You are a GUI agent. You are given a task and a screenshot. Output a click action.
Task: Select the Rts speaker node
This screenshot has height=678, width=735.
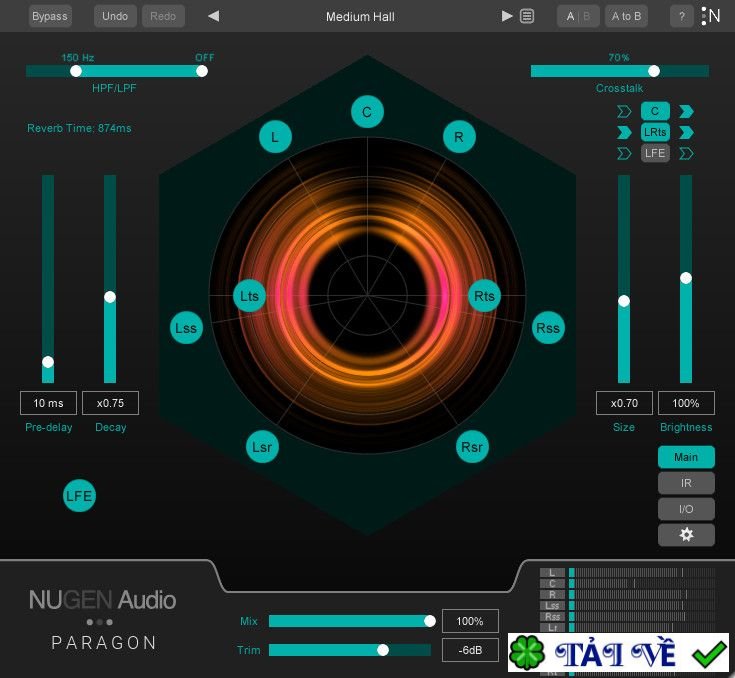point(485,296)
